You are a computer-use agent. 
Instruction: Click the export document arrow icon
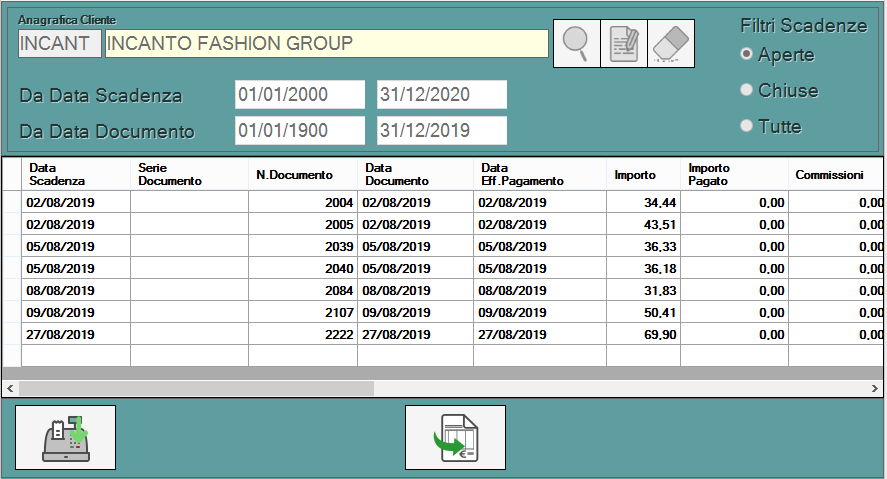(x=455, y=438)
